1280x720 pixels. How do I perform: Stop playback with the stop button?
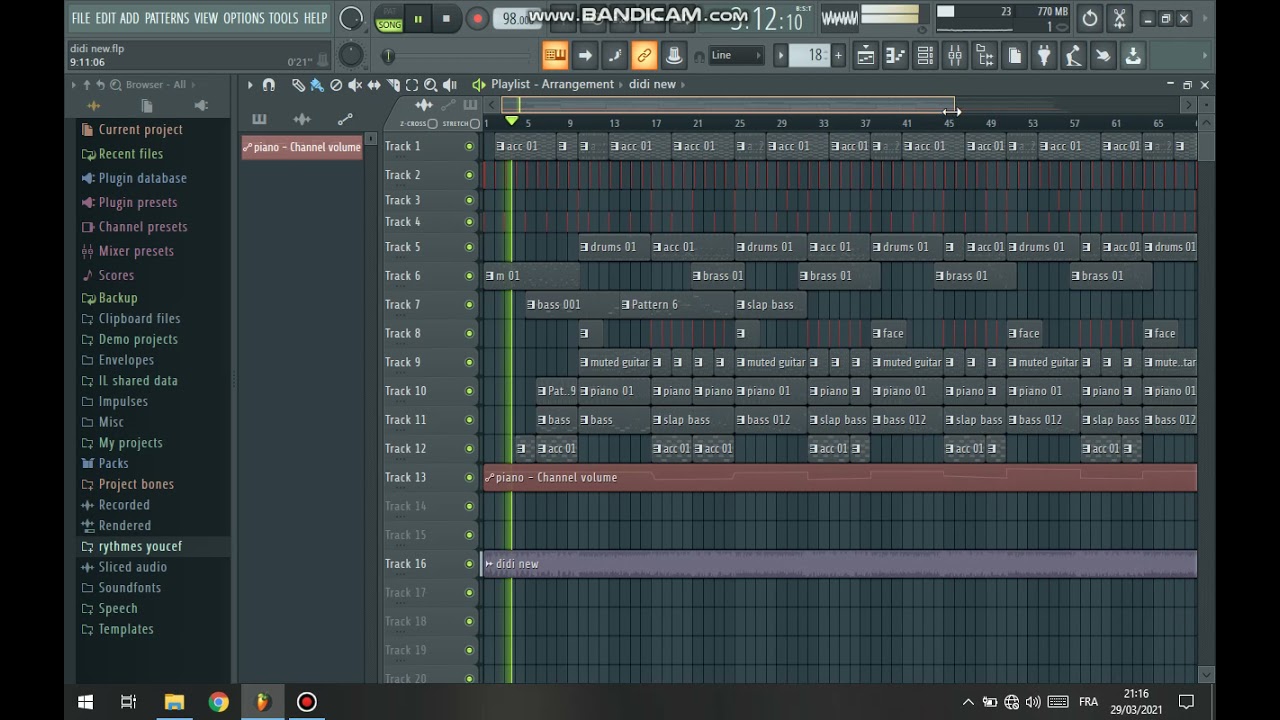click(446, 18)
